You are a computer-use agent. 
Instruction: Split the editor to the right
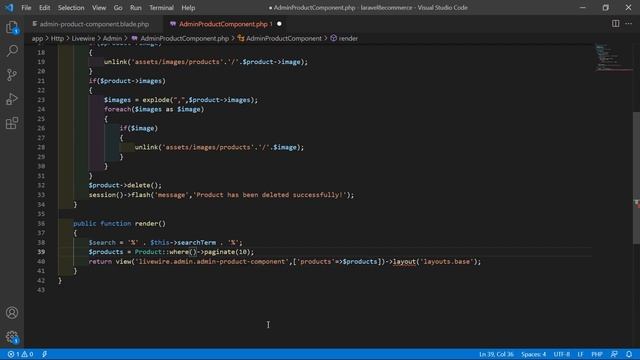tap(616, 24)
